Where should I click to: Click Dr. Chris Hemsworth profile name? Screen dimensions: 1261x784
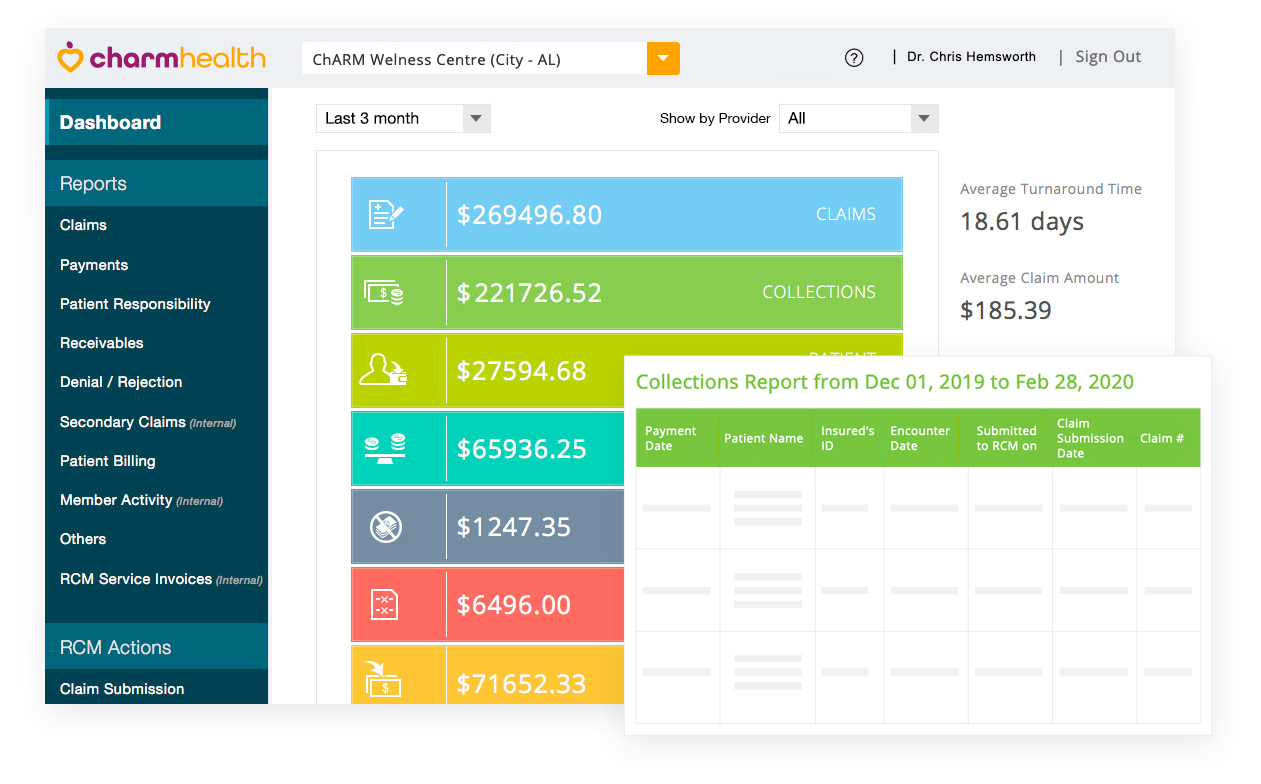(x=971, y=57)
